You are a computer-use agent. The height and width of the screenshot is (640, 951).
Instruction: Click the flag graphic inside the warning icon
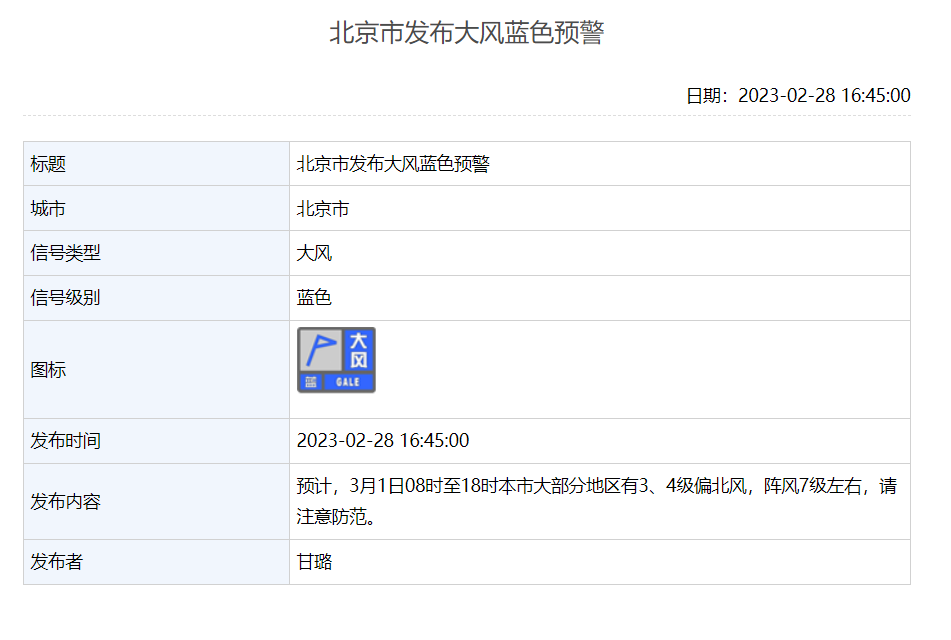pos(320,350)
